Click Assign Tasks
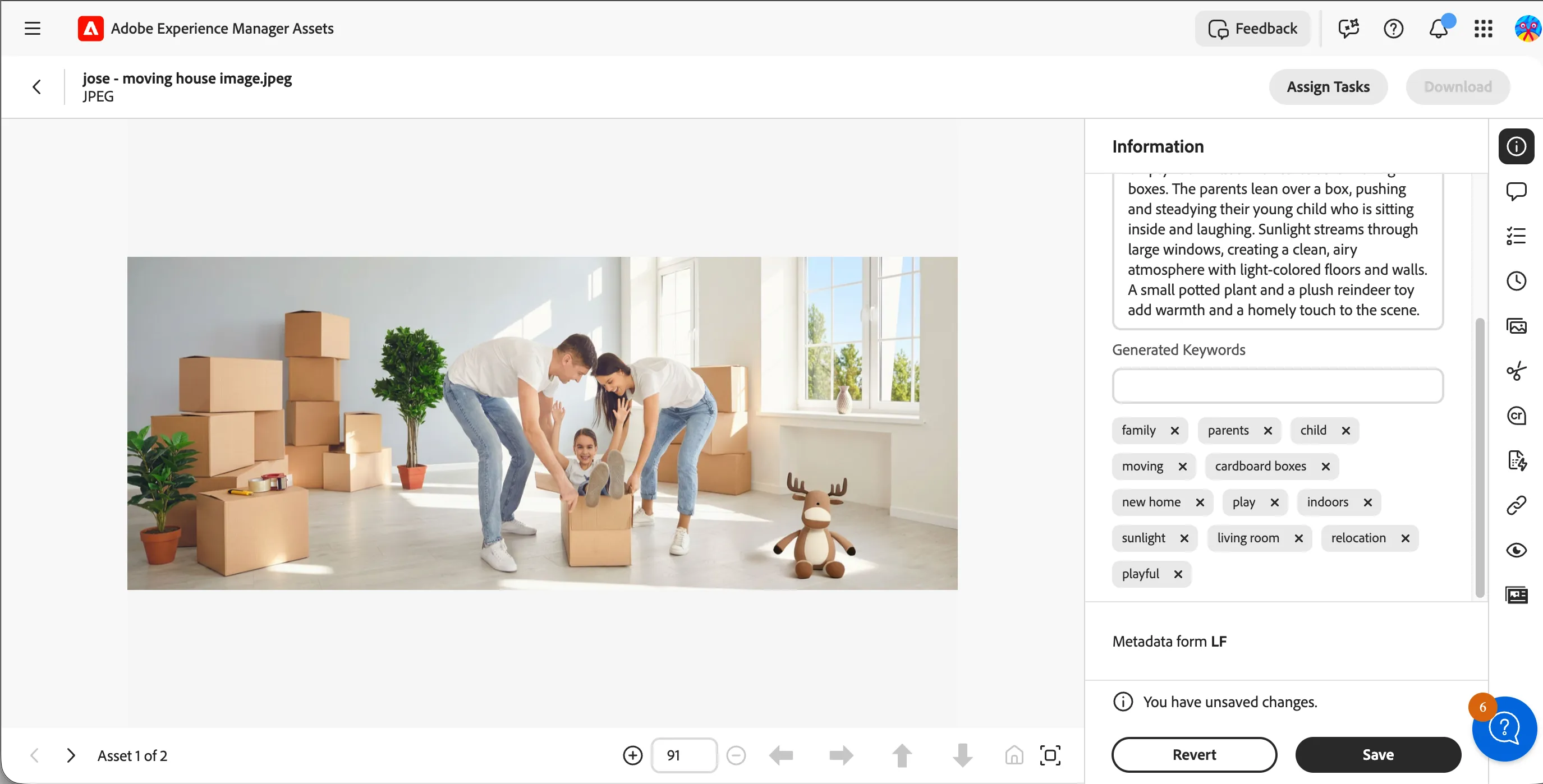The height and width of the screenshot is (784, 1543). tap(1328, 87)
